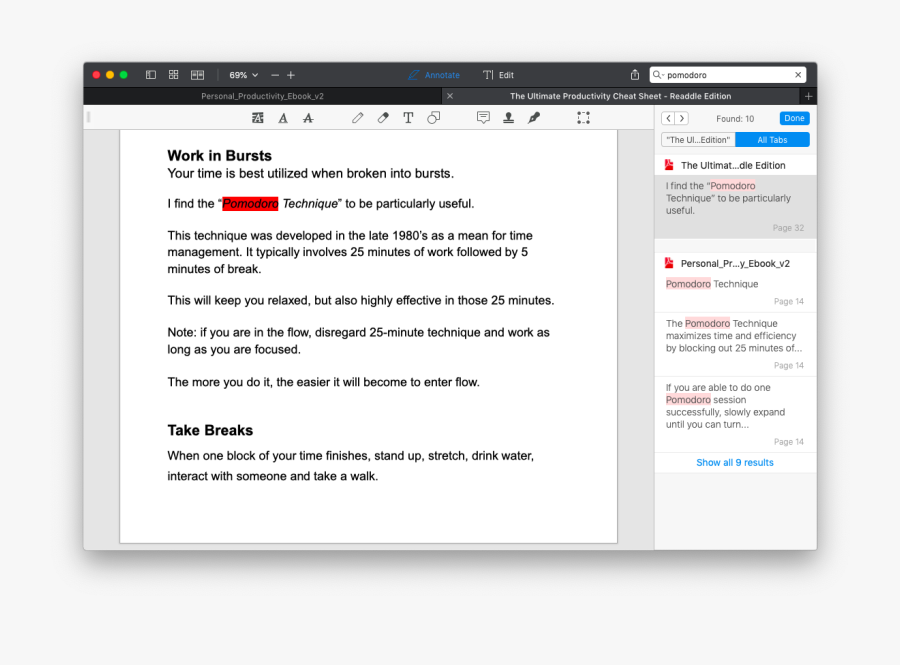Select the shapes tool
Screen dimensions: 900x665
(x=434, y=118)
